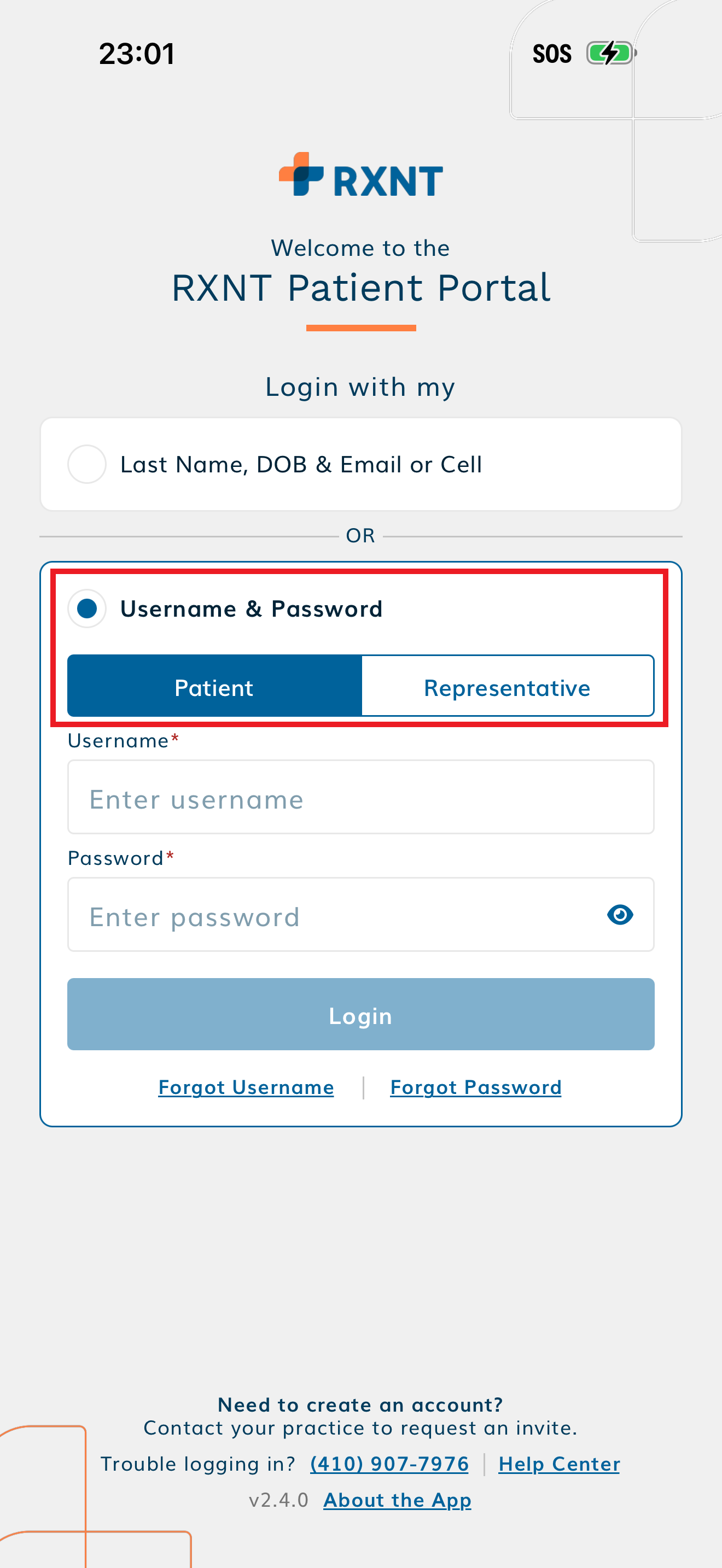Tap the Need to create an account text
722x1568 pixels.
pyautogui.click(x=360, y=1405)
